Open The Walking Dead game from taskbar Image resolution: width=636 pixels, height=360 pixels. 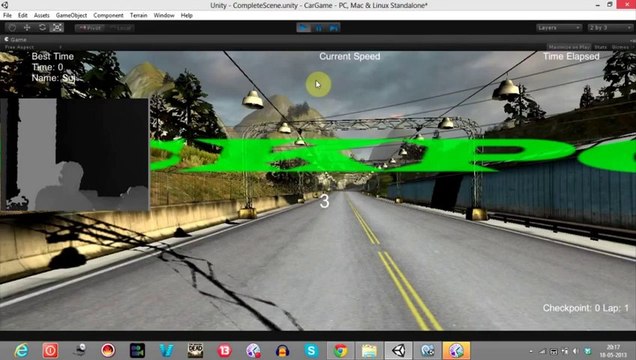click(x=195, y=350)
